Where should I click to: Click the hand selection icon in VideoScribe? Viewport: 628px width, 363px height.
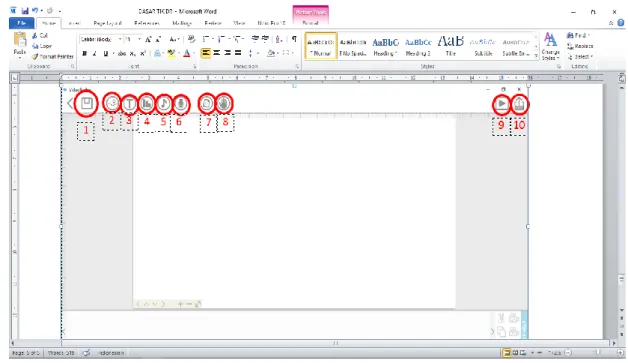tap(224, 104)
